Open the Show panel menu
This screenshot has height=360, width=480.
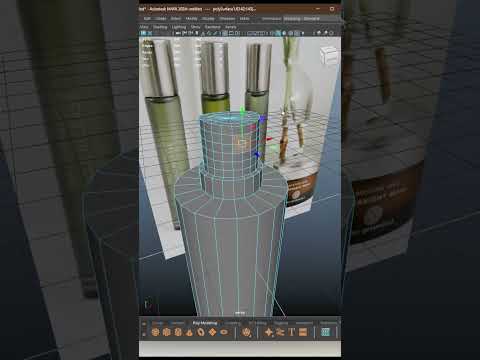(x=196, y=27)
